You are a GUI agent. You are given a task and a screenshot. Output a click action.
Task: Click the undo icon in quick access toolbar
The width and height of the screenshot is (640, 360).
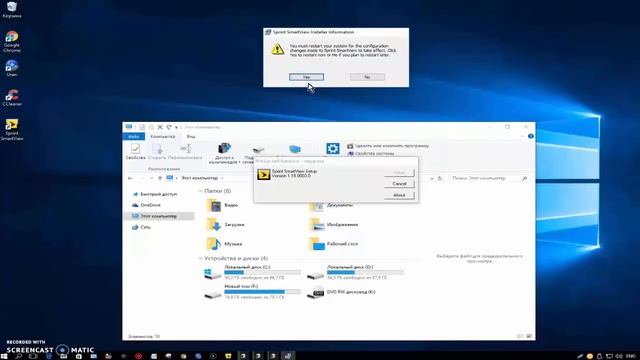click(x=169, y=127)
